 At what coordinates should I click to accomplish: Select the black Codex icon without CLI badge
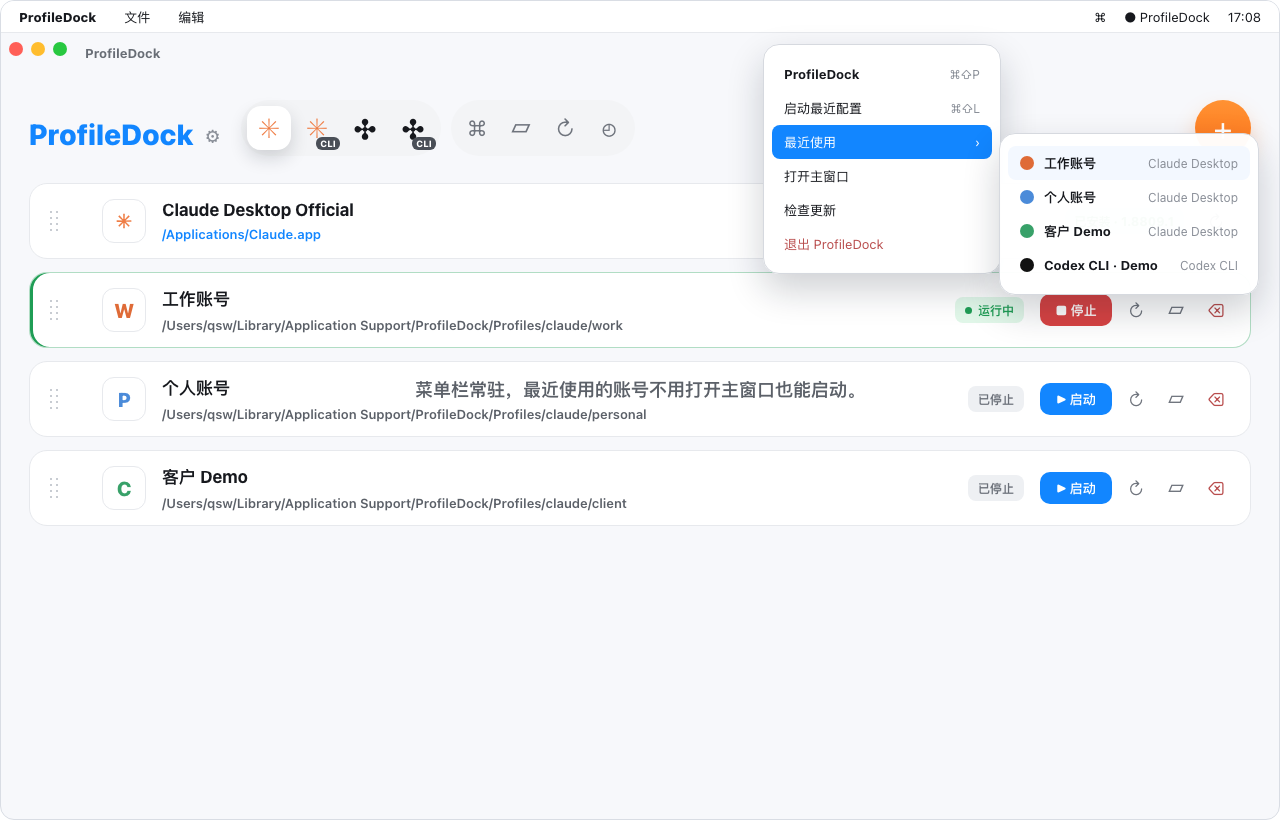point(366,128)
